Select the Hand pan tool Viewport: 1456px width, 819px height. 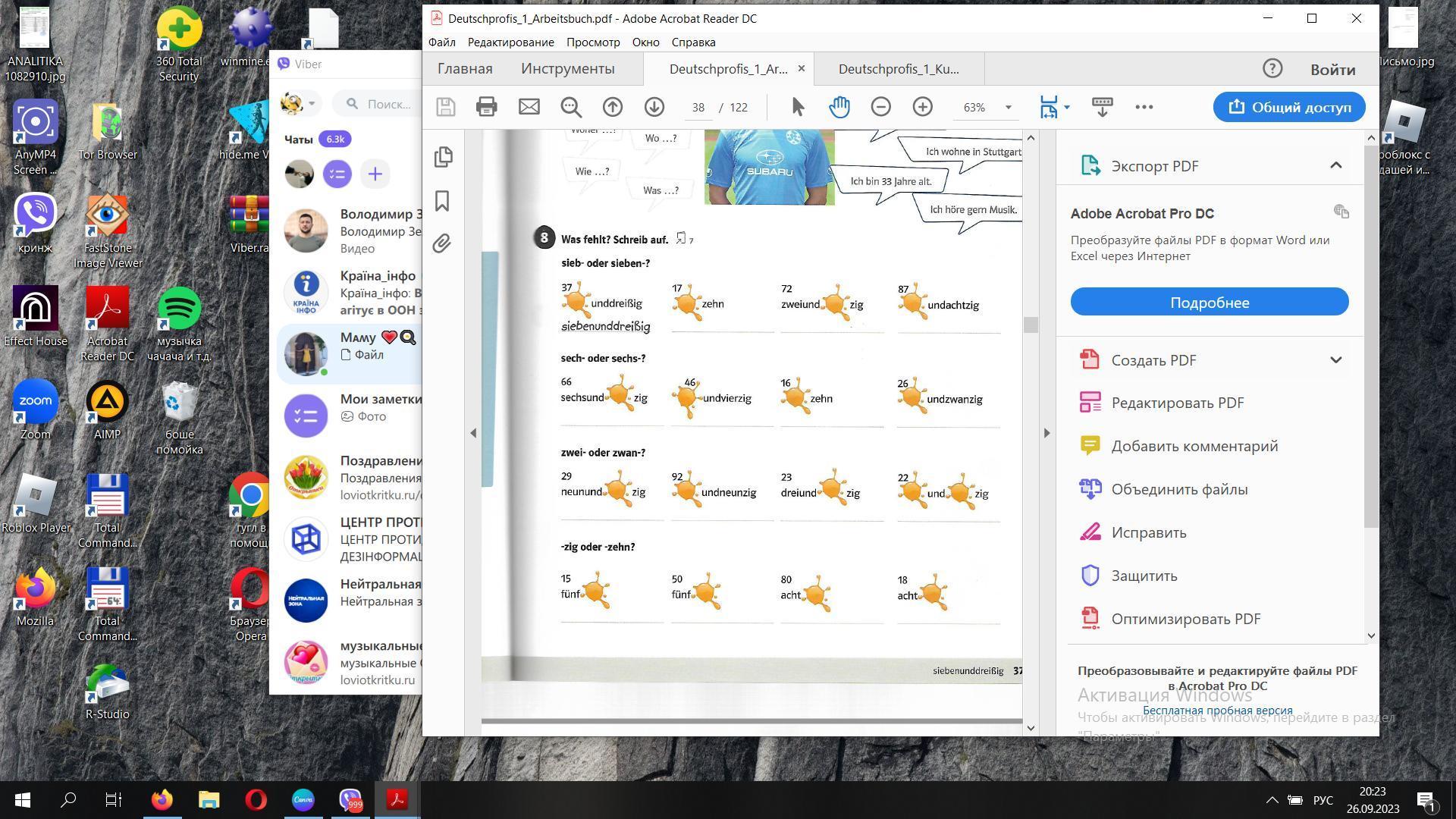coord(839,107)
